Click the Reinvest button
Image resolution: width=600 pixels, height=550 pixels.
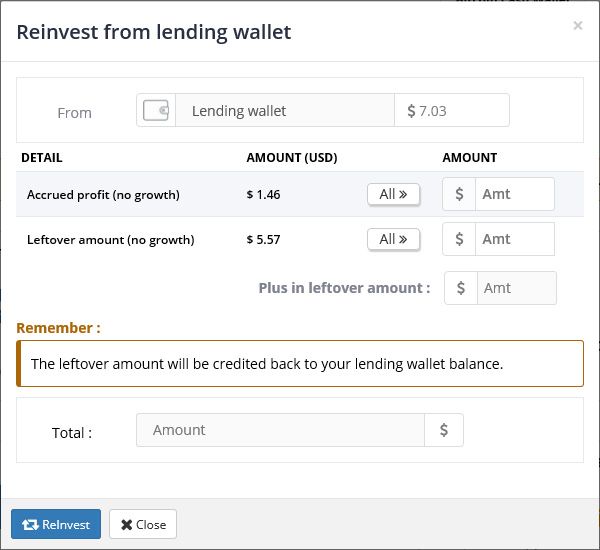pyautogui.click(x=56, y=524)
